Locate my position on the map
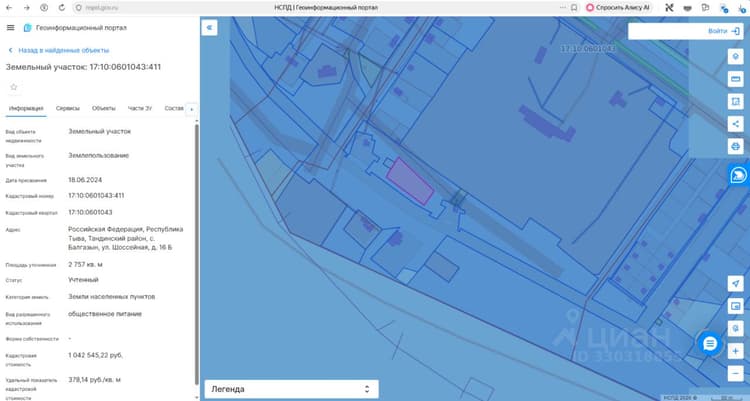 [735, 283]
